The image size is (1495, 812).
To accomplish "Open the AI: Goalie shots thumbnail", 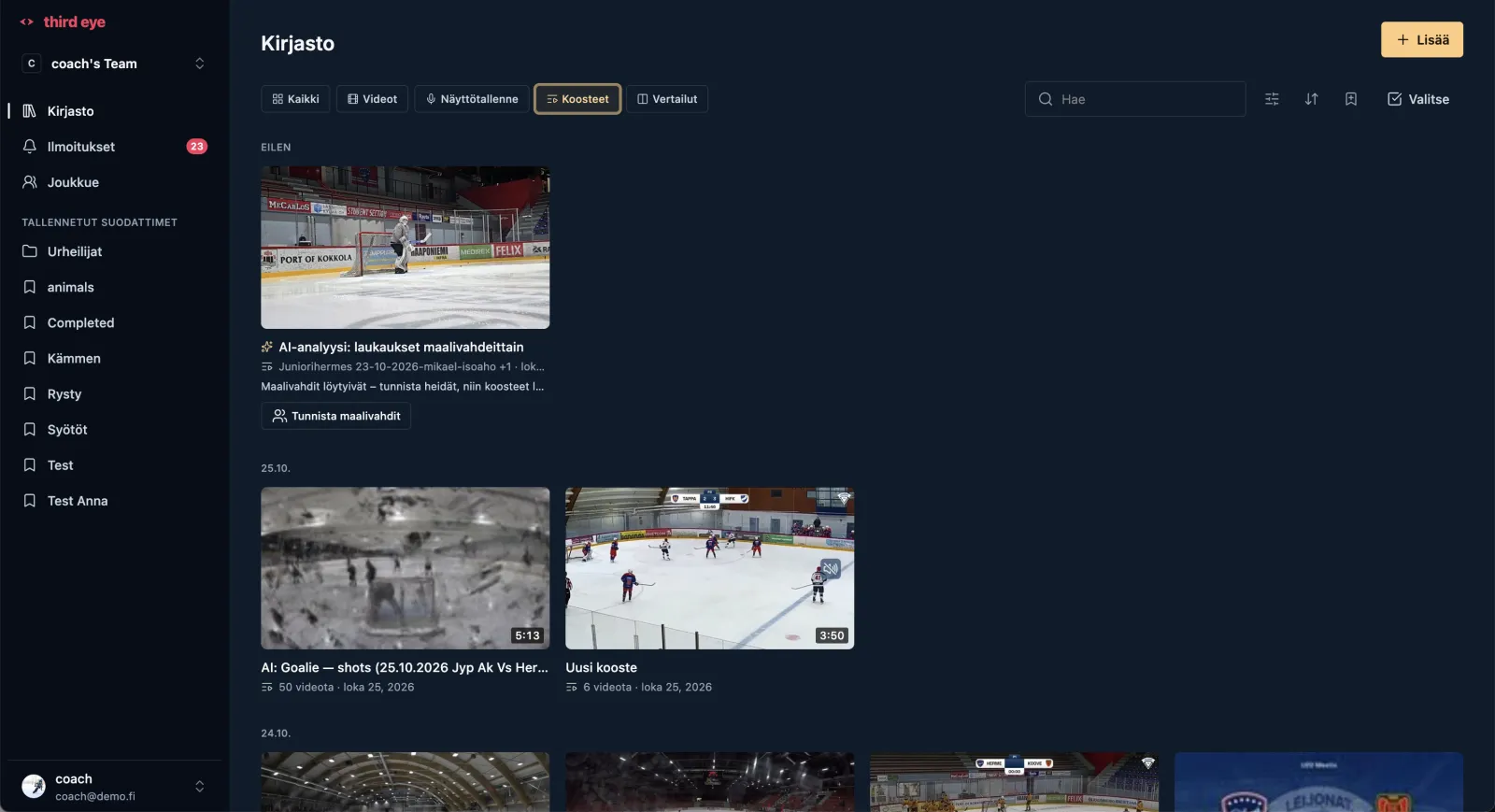I will (x=406, y=568).
